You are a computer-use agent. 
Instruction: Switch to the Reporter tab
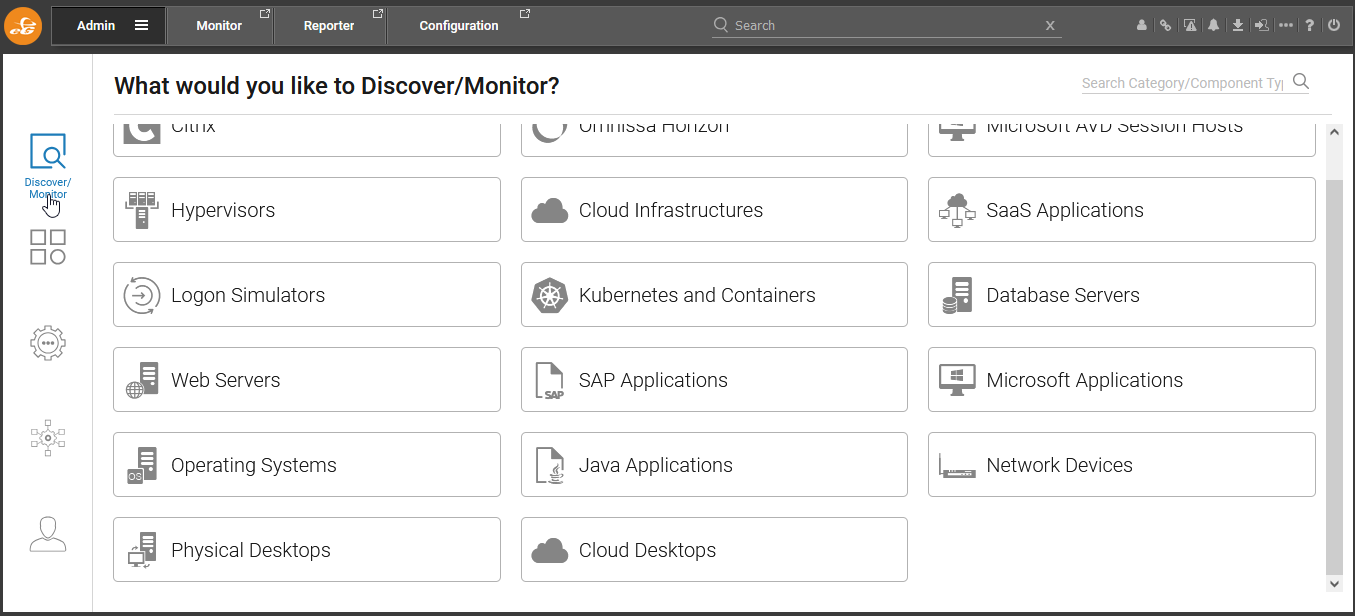(329, 26)
